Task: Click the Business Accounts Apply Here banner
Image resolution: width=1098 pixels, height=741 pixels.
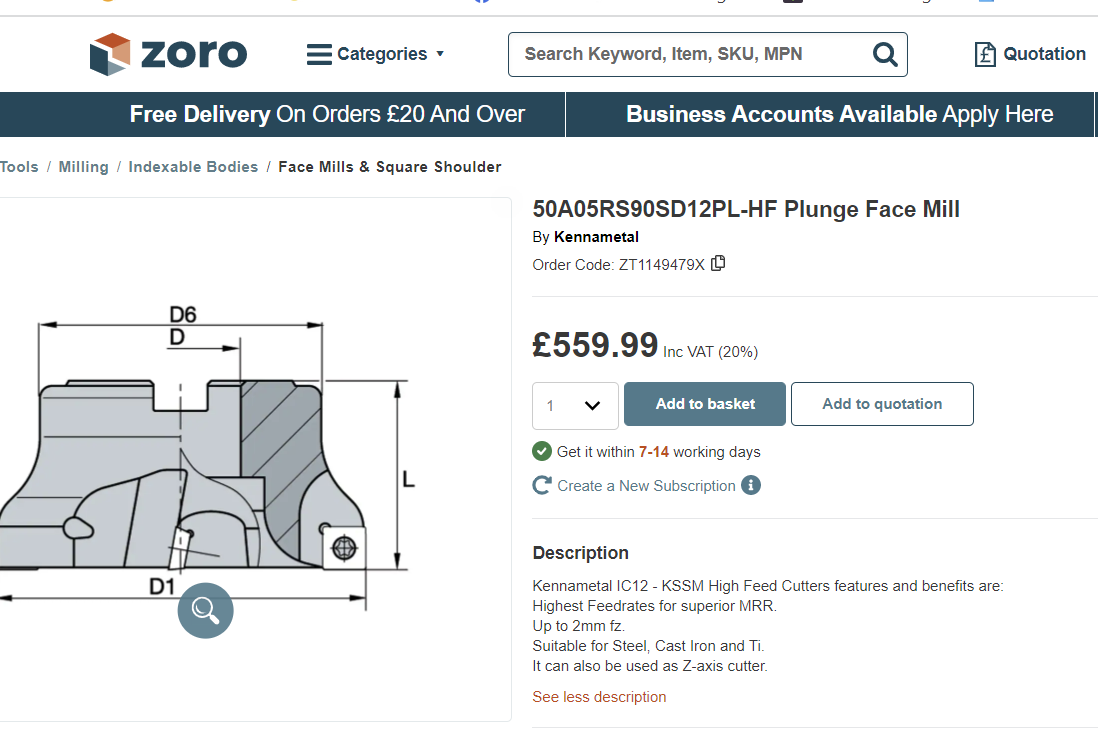Action: tap(839, 114)
